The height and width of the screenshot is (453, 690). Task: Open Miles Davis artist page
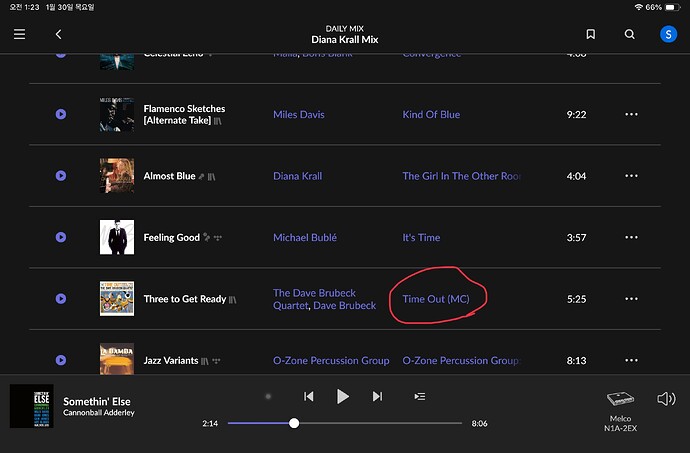(x=299, y=114)
